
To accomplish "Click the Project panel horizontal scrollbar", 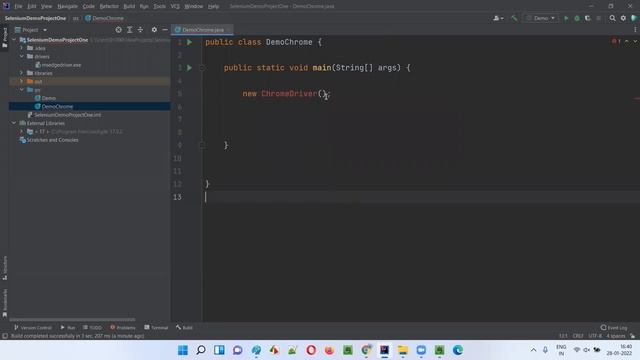I will (72, 320).
